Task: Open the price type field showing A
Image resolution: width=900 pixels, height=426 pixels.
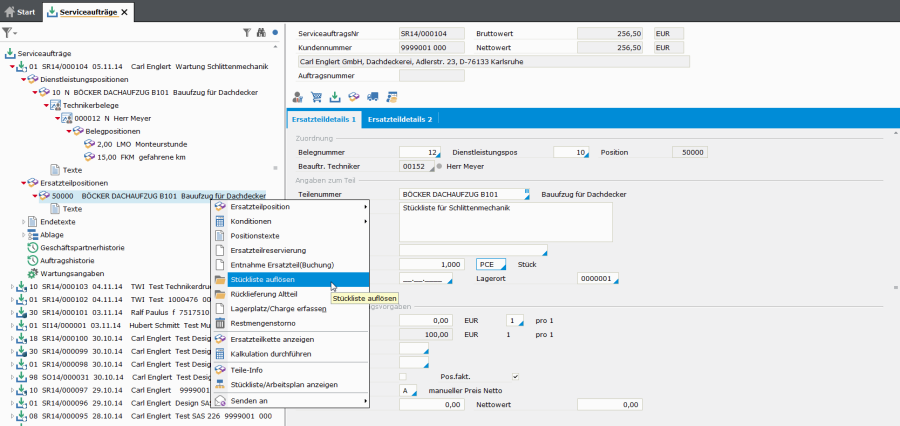Action: coord(409,391)
